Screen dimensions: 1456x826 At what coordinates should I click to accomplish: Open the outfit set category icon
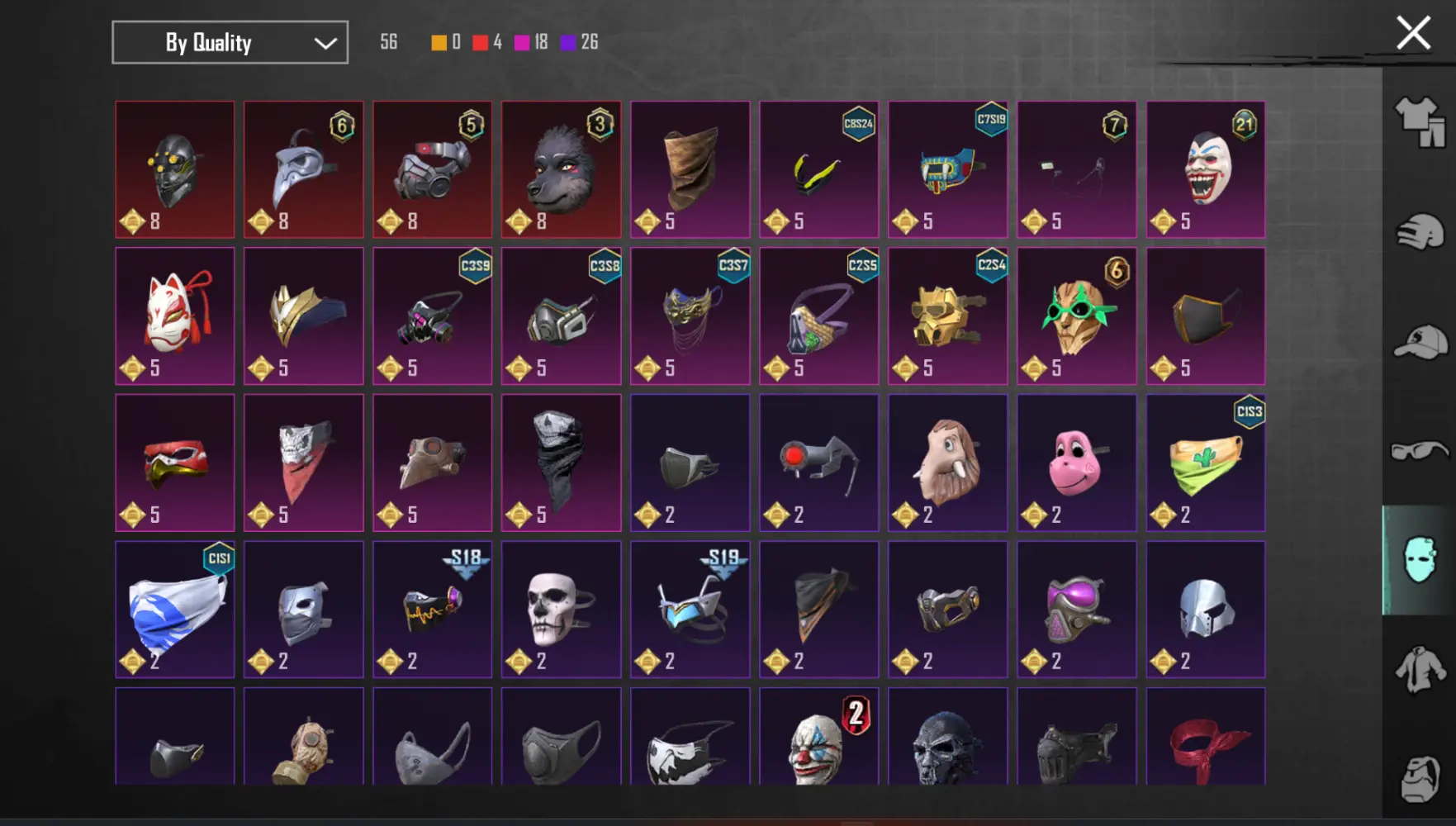click(1420, 122)
